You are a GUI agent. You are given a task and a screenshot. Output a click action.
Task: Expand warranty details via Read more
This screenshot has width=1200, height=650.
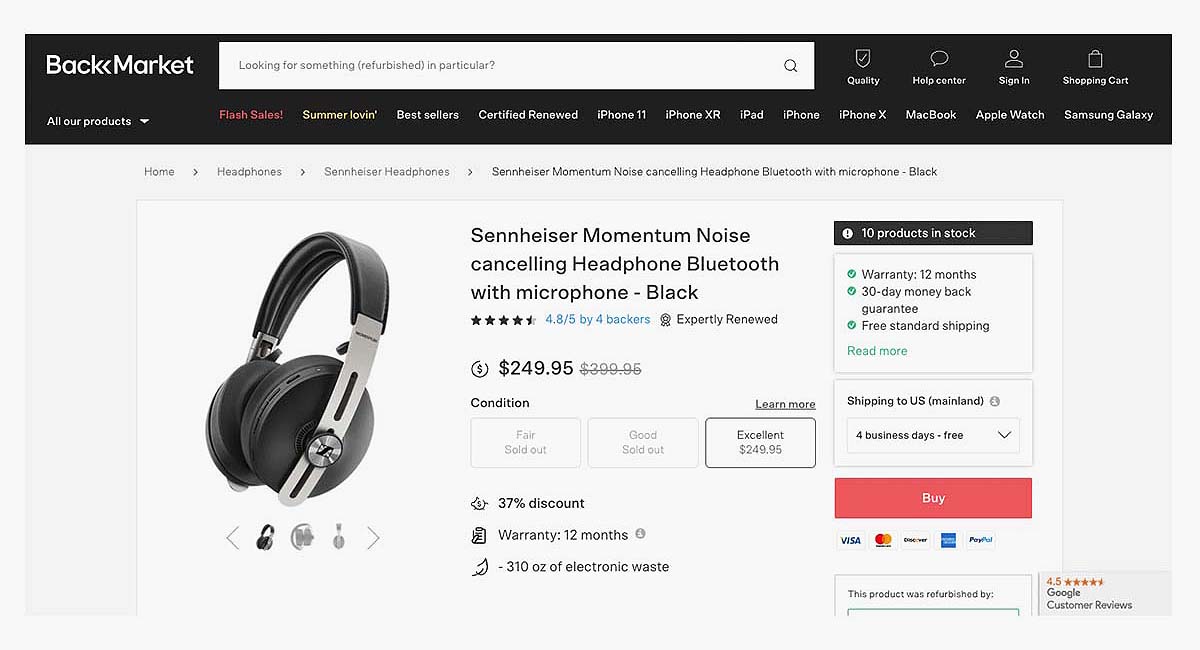click(x=877, y=351)
